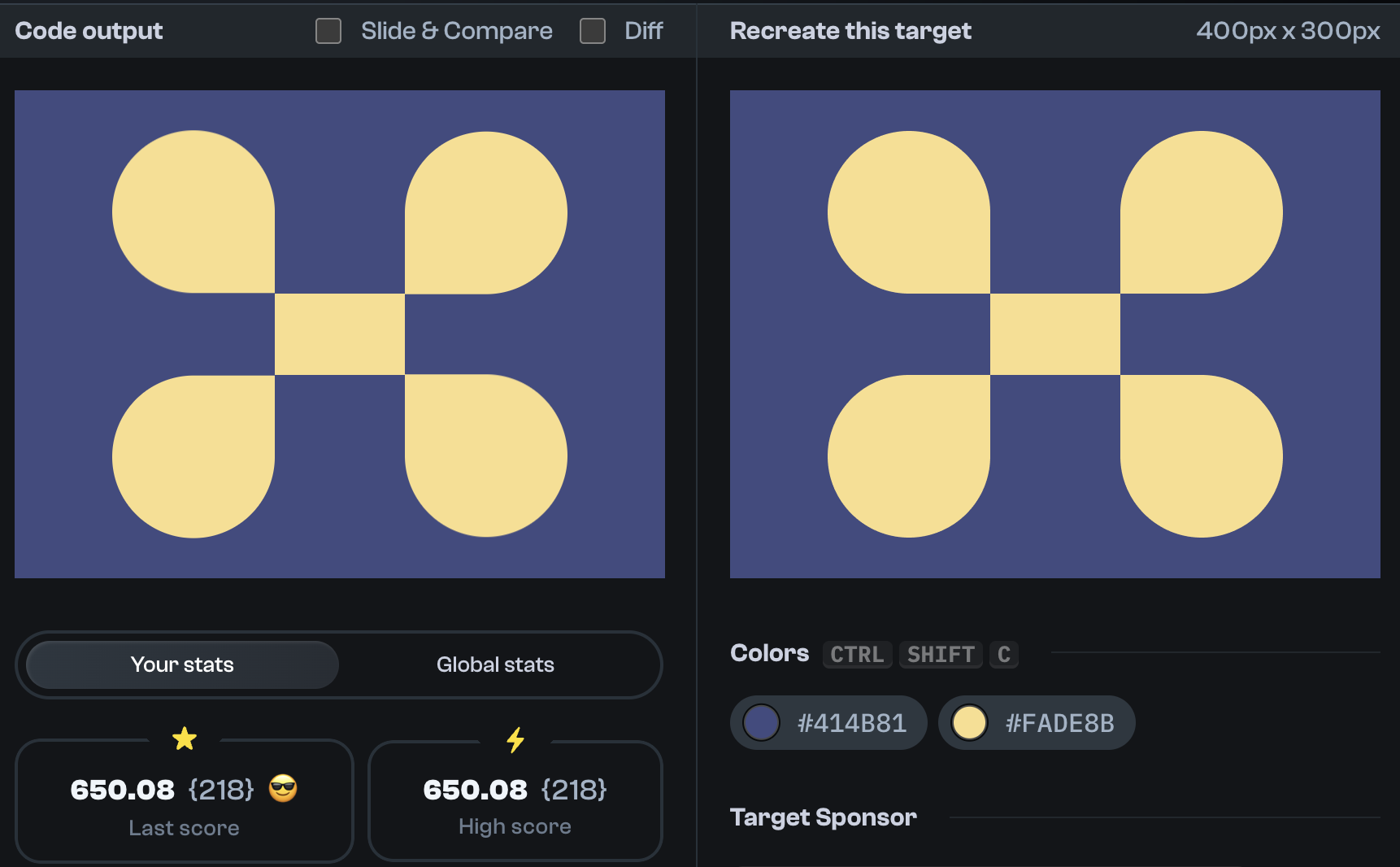This screenshot has width=1400, height=867.
Task: Toggle Slide & Compare comparison mode off
Action: 328,30
